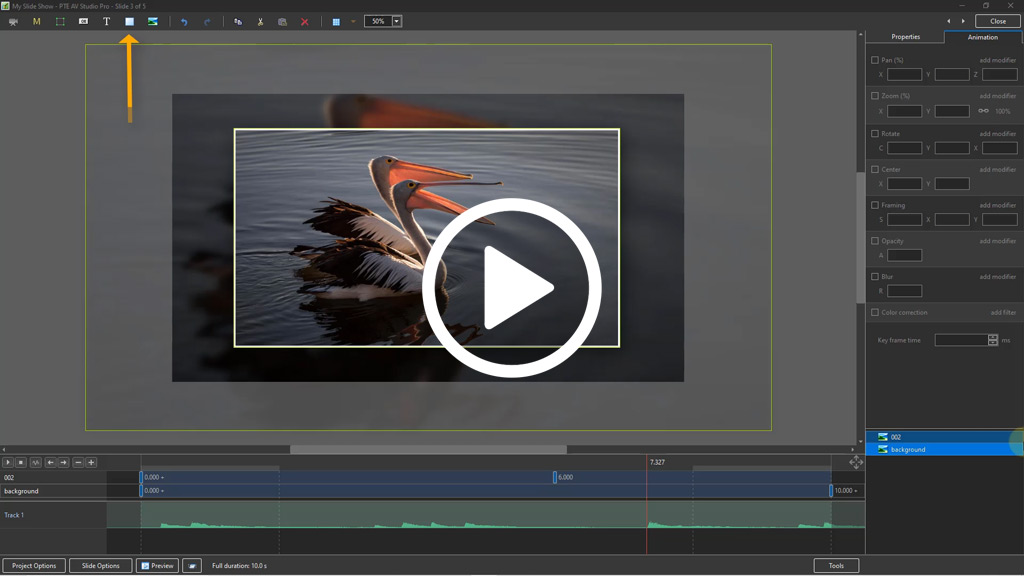This screenshot has height=576, width=1024.
Task: Enable the Rotate checkbox
Action: [875, 133]
